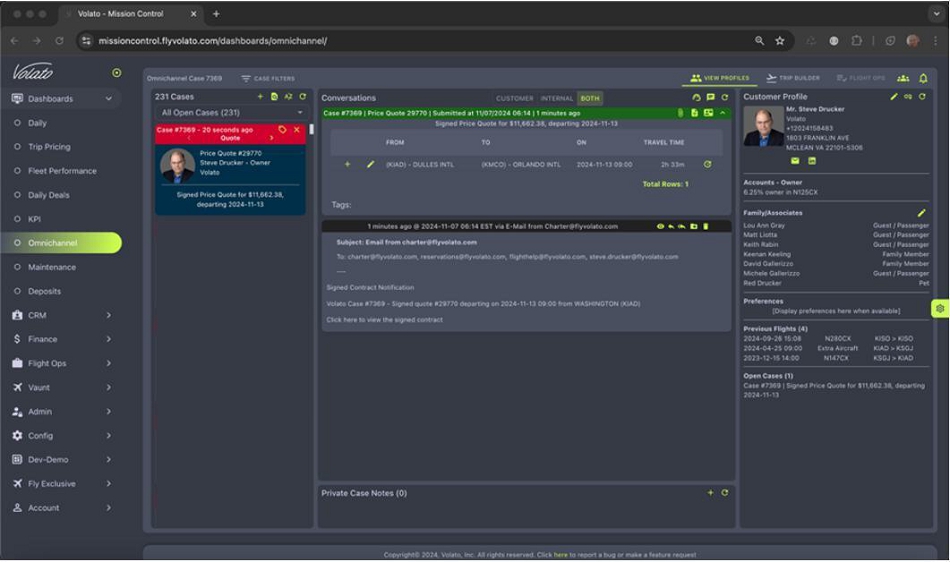This screenshot has width=950, height=562.
Task: Add a new case with the plus icon
Action: pos(260,97)
